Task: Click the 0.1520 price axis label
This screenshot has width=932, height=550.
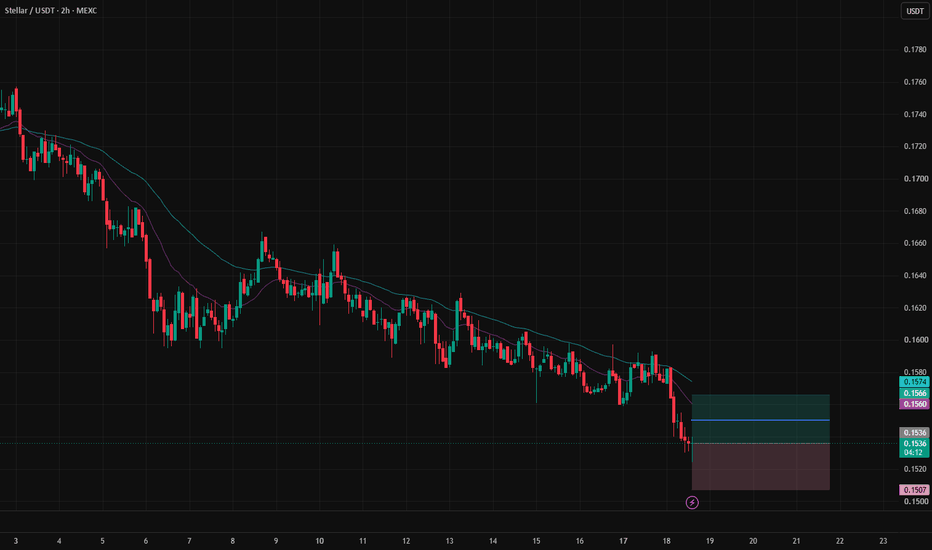Action: [x=915, y=469]
